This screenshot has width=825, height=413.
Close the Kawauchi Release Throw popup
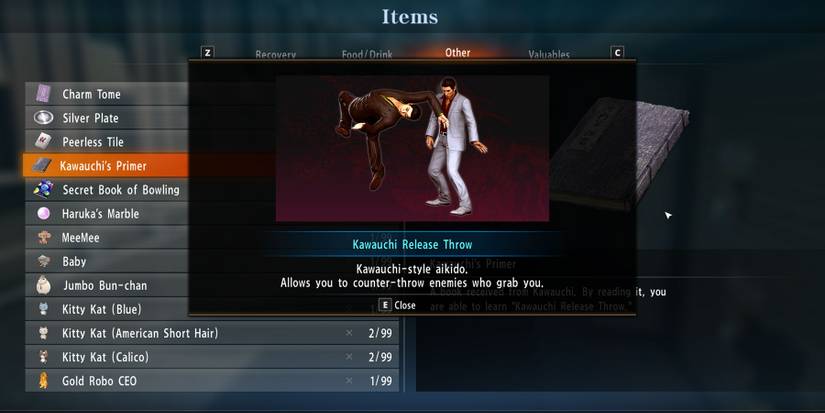[398, 305]
